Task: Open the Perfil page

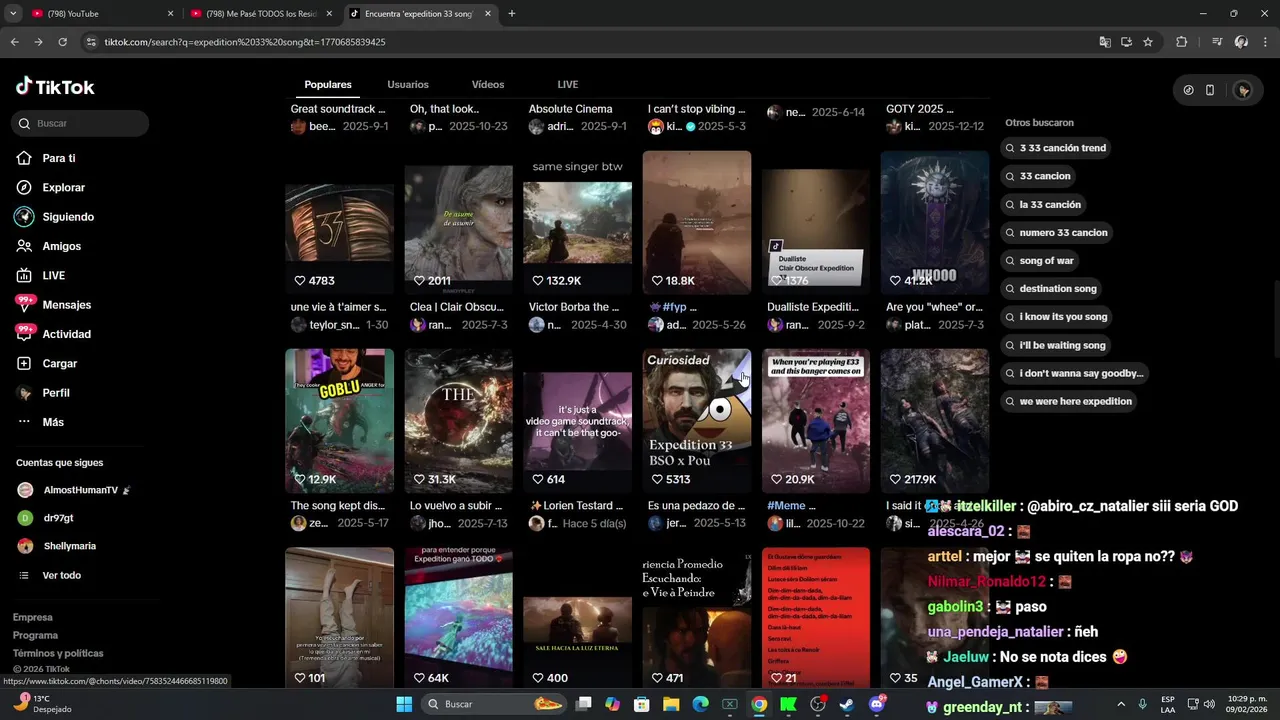Action: 55,393
